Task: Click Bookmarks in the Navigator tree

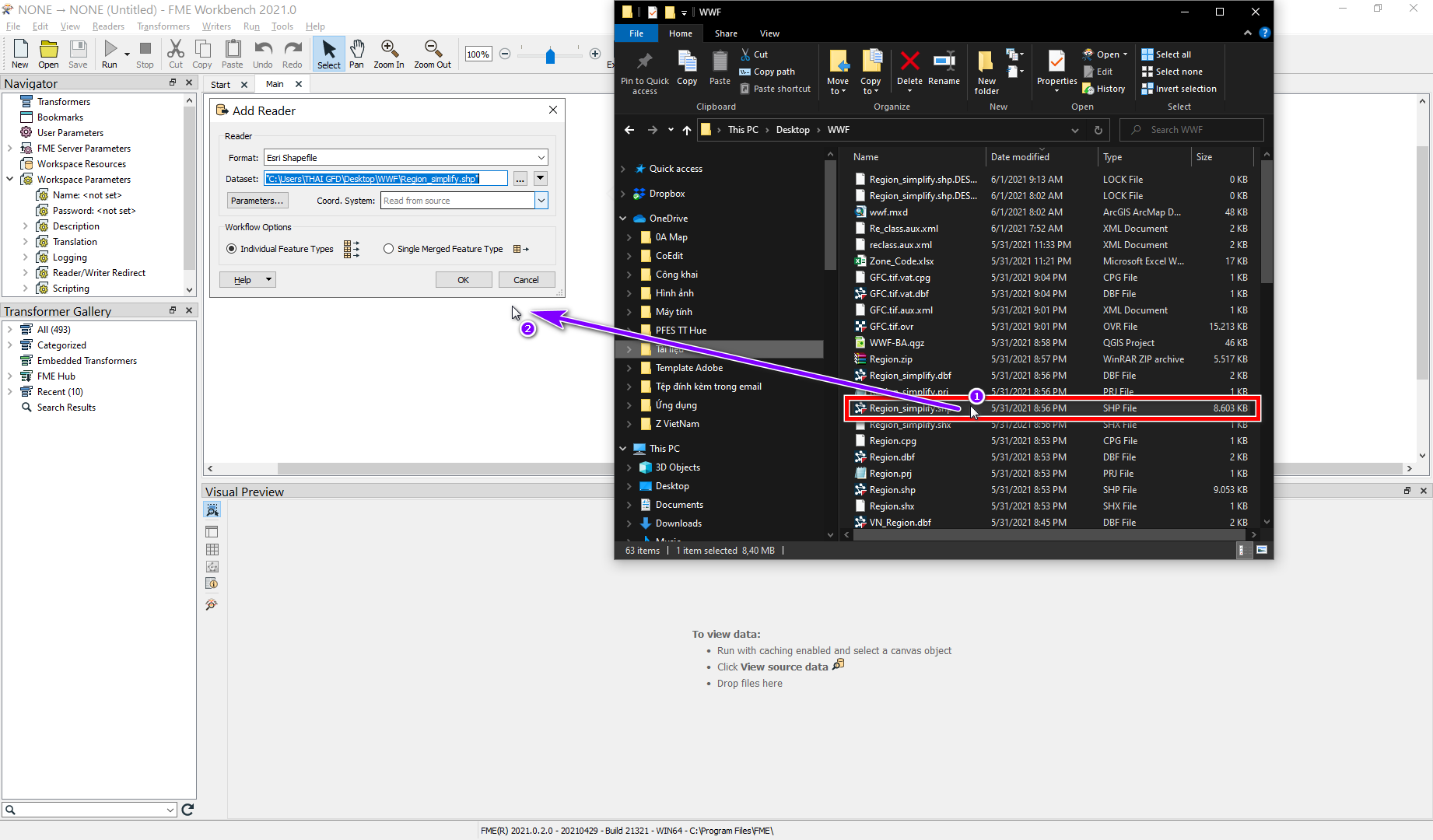Action: [60, 117]
